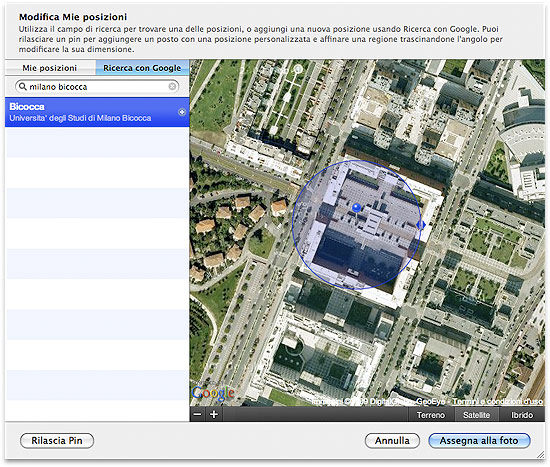Switch map view to Terreno
The height and width of the screenshot is (467, 550).
pos(431,415)
